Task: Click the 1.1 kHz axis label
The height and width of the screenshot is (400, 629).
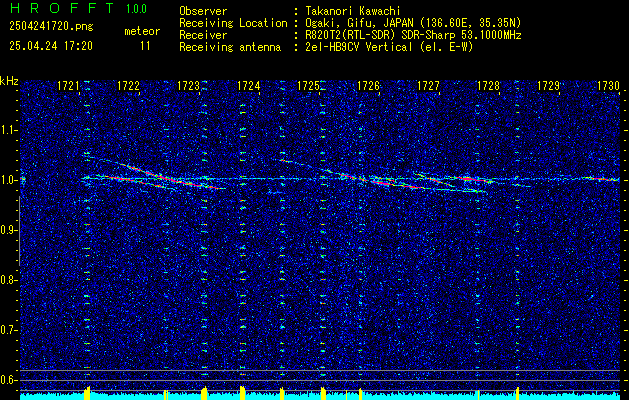Action: pos(8,130)
